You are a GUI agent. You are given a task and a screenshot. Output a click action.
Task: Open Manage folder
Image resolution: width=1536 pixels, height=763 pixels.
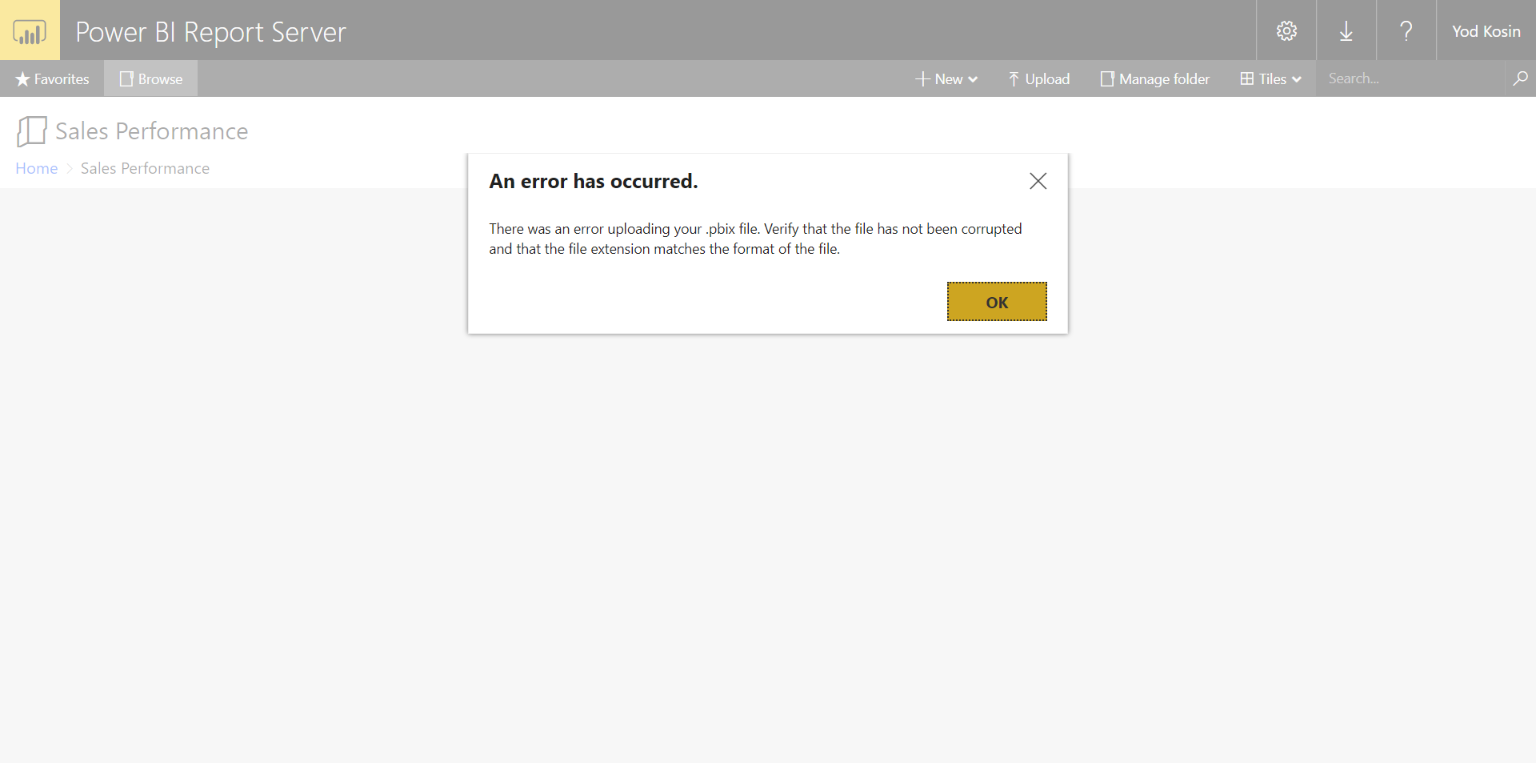tap(1155, 78)
